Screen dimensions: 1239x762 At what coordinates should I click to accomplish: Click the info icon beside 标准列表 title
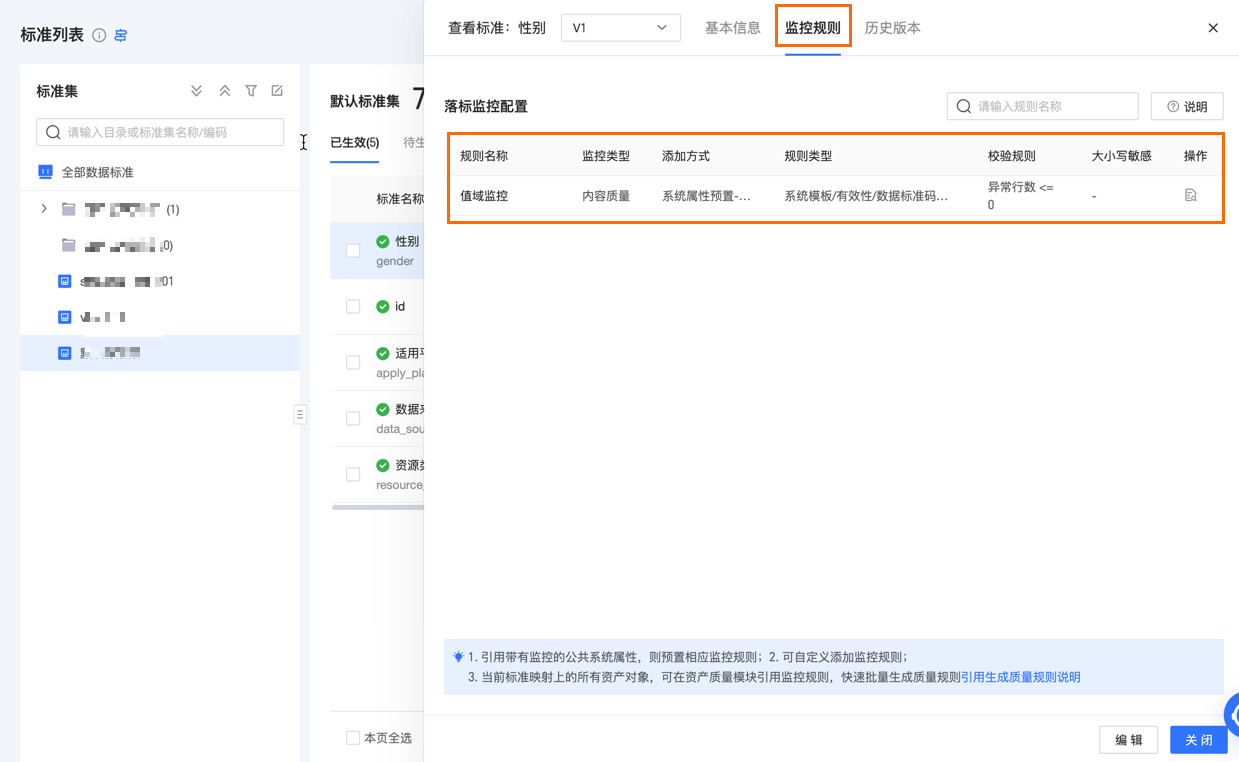[99, 35]
